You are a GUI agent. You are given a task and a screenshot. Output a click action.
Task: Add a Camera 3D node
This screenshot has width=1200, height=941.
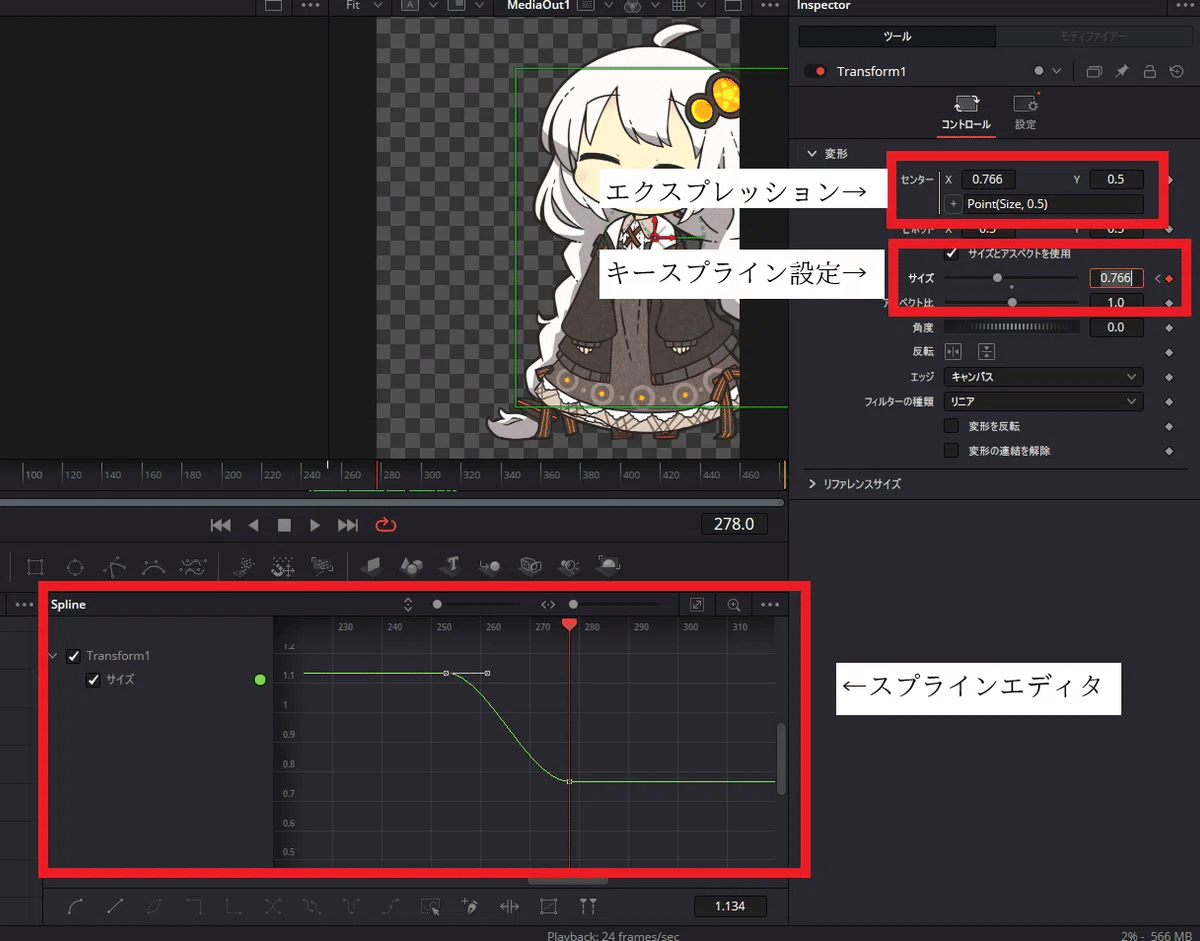click(530, 567)
